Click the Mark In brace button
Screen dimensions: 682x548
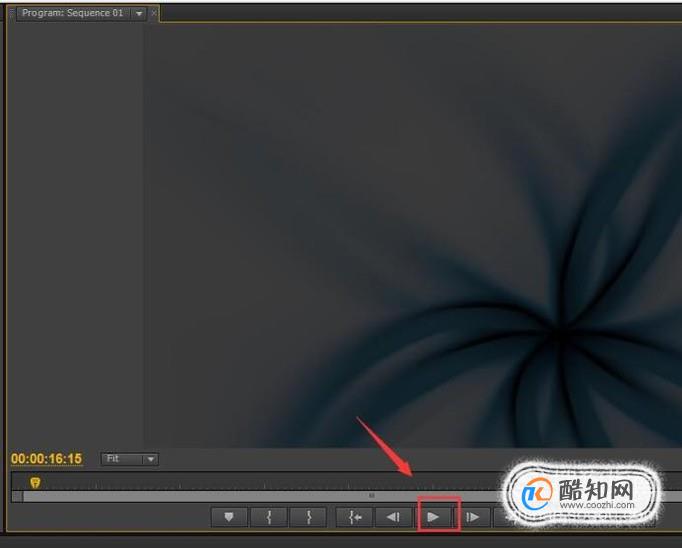click(269, 517)
